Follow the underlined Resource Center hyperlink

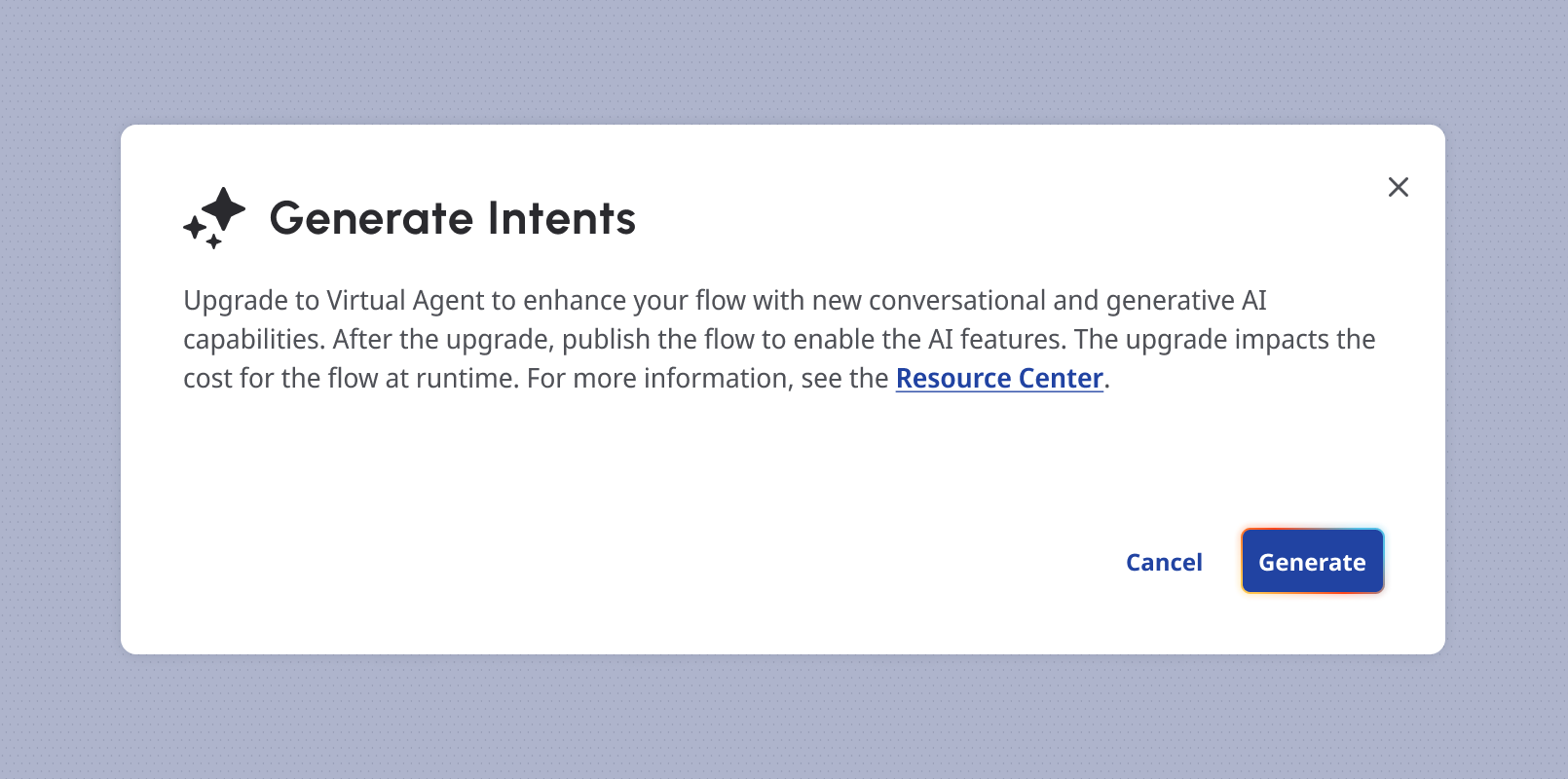(x=999, y=378)
